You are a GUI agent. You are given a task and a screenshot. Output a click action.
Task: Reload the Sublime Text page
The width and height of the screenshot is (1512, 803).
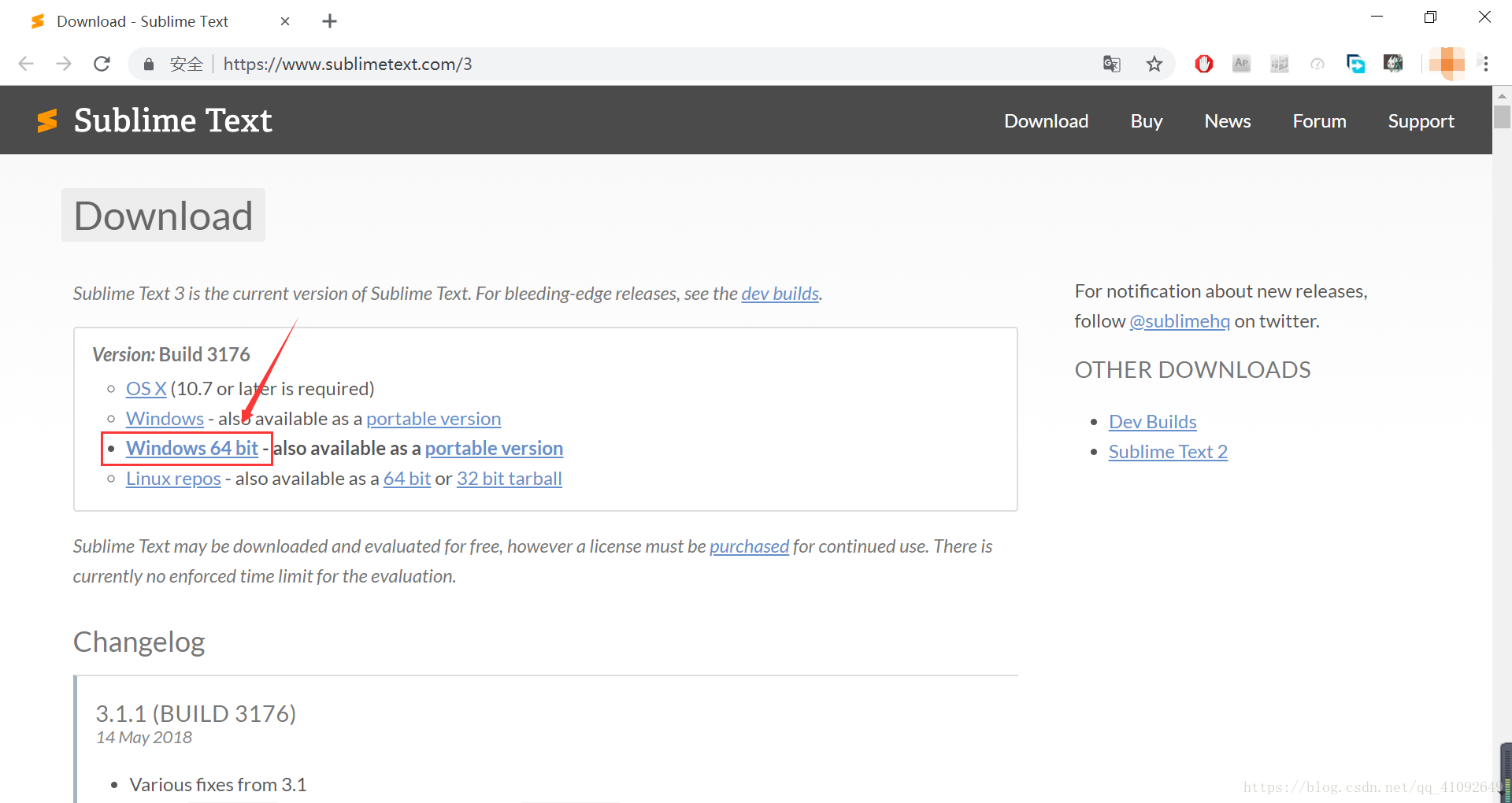(x=102, y=64)
